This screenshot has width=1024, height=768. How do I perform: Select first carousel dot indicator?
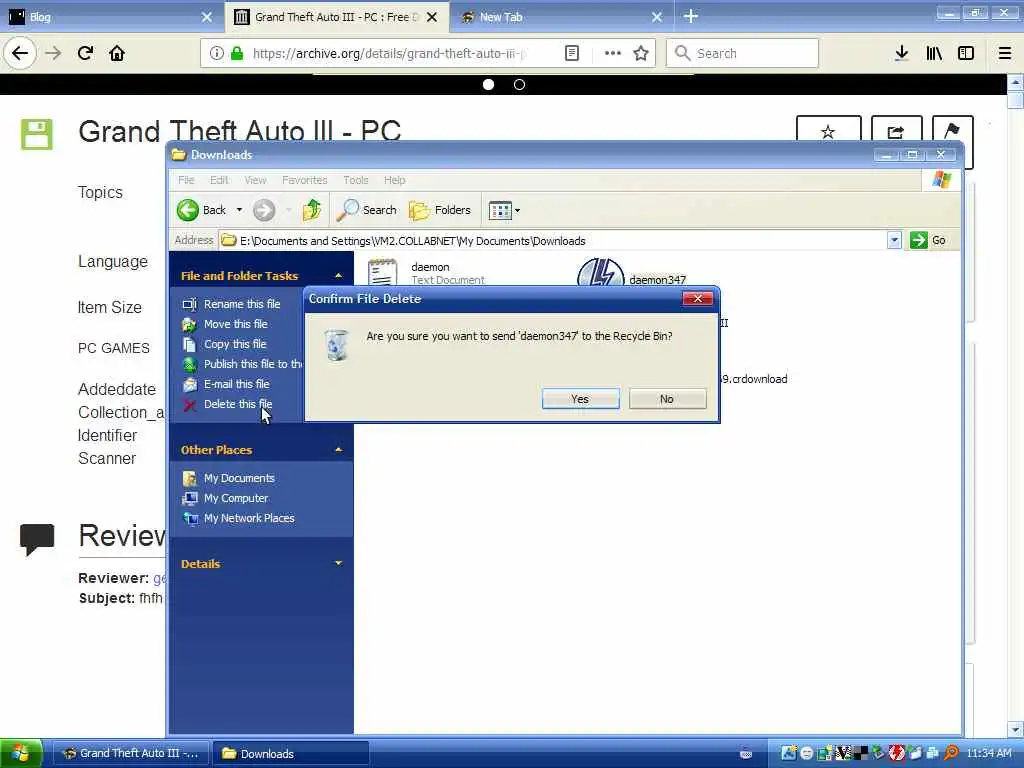click(488, 84)
